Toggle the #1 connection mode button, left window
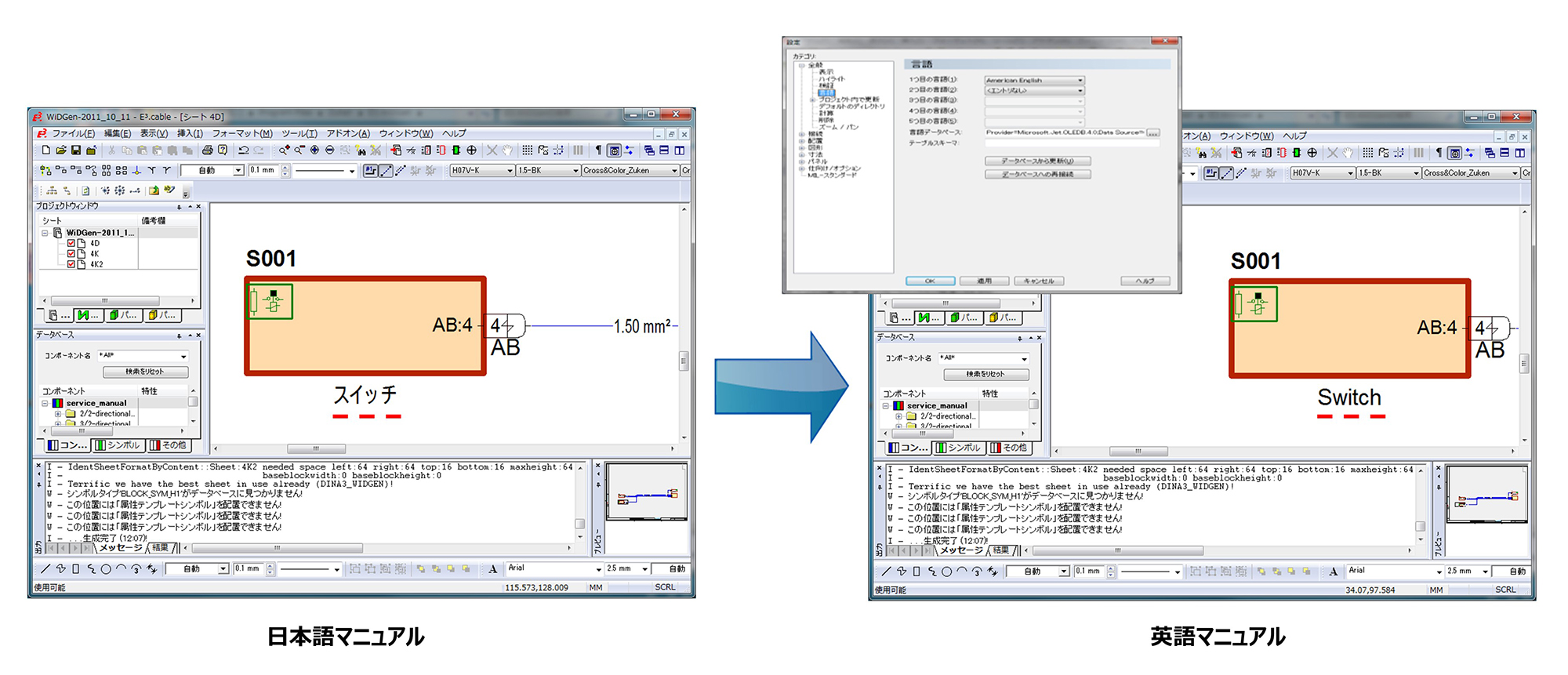 pyautogui.click(x=370, y=170)
